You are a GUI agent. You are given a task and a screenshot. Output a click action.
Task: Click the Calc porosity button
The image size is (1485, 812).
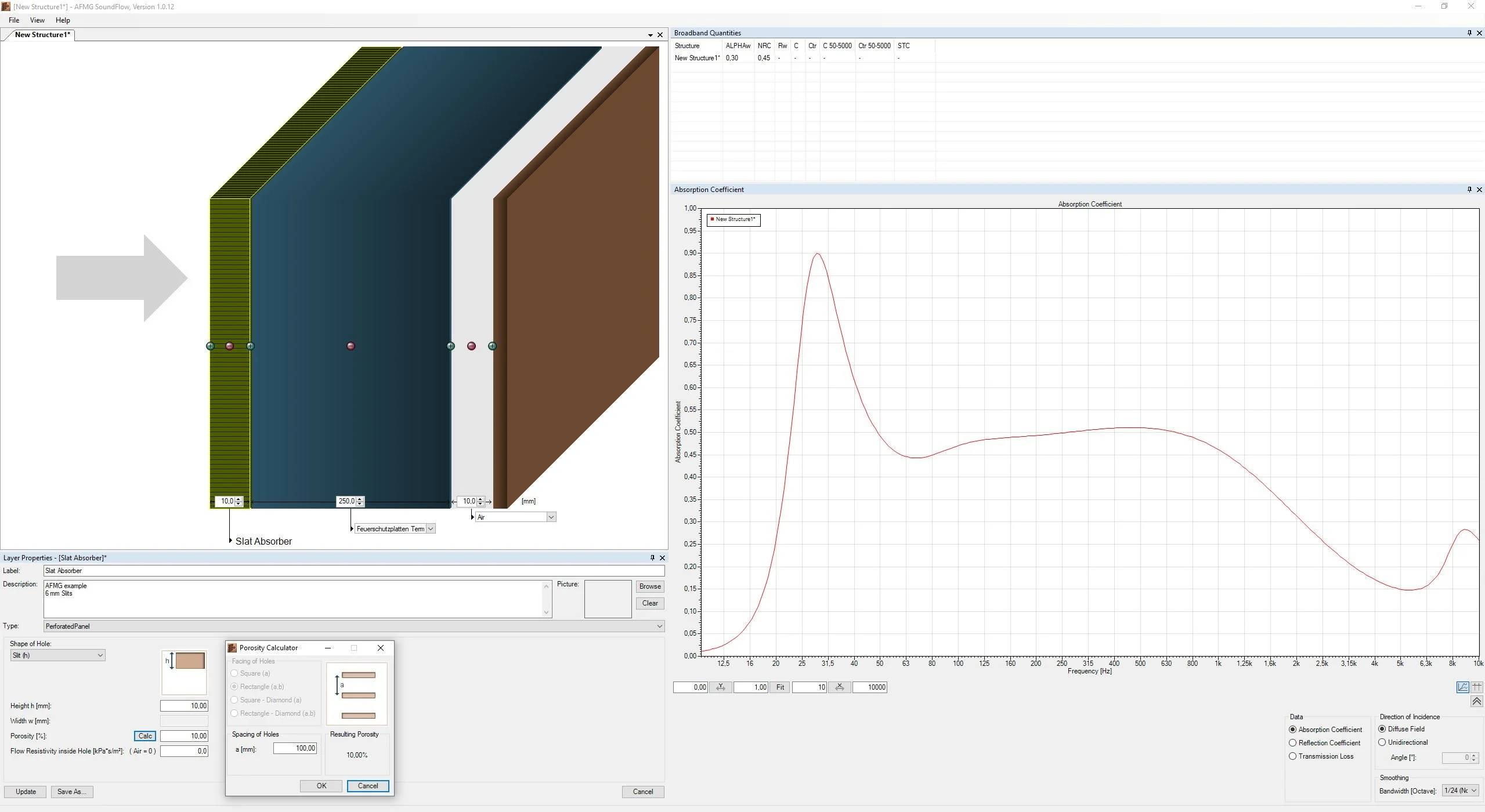tap(145, 736)
